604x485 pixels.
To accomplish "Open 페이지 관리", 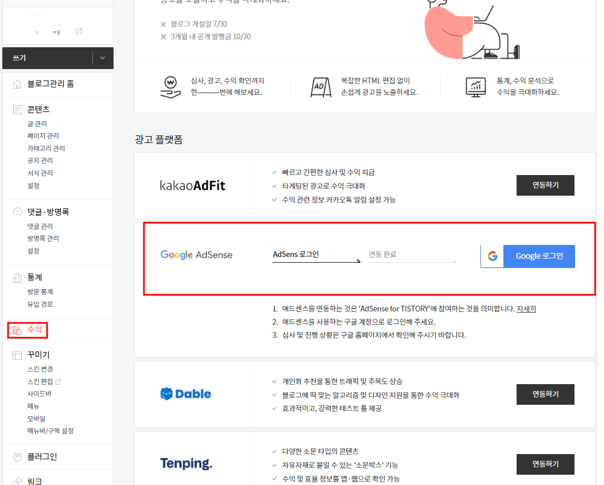I will (43, 136).
